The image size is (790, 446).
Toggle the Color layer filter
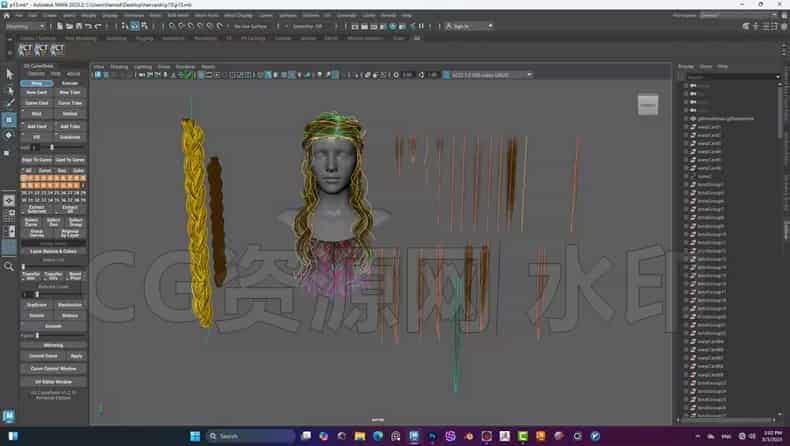[78, 171]
